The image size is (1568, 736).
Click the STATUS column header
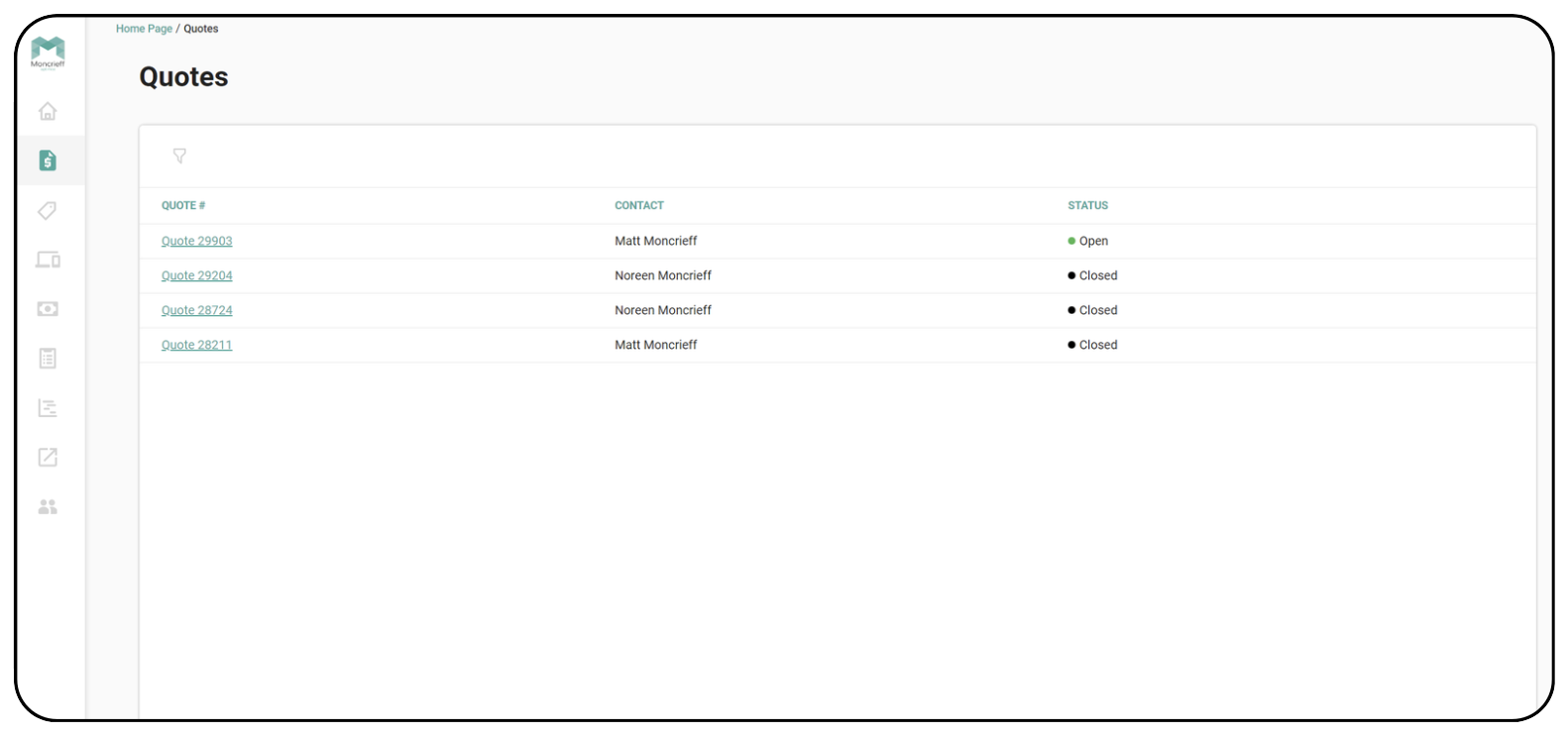point(1087,205)
